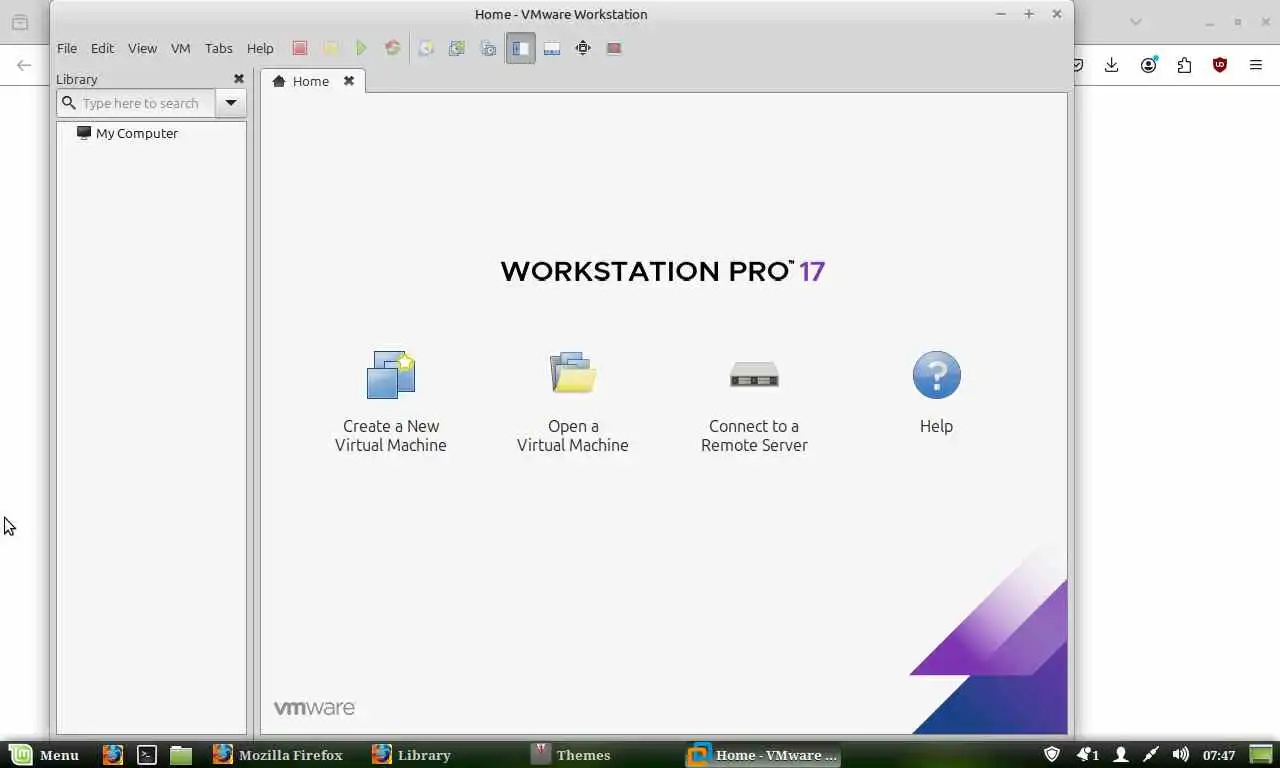
Task: Click the green Power On play icon
Action: click(361, 48)
